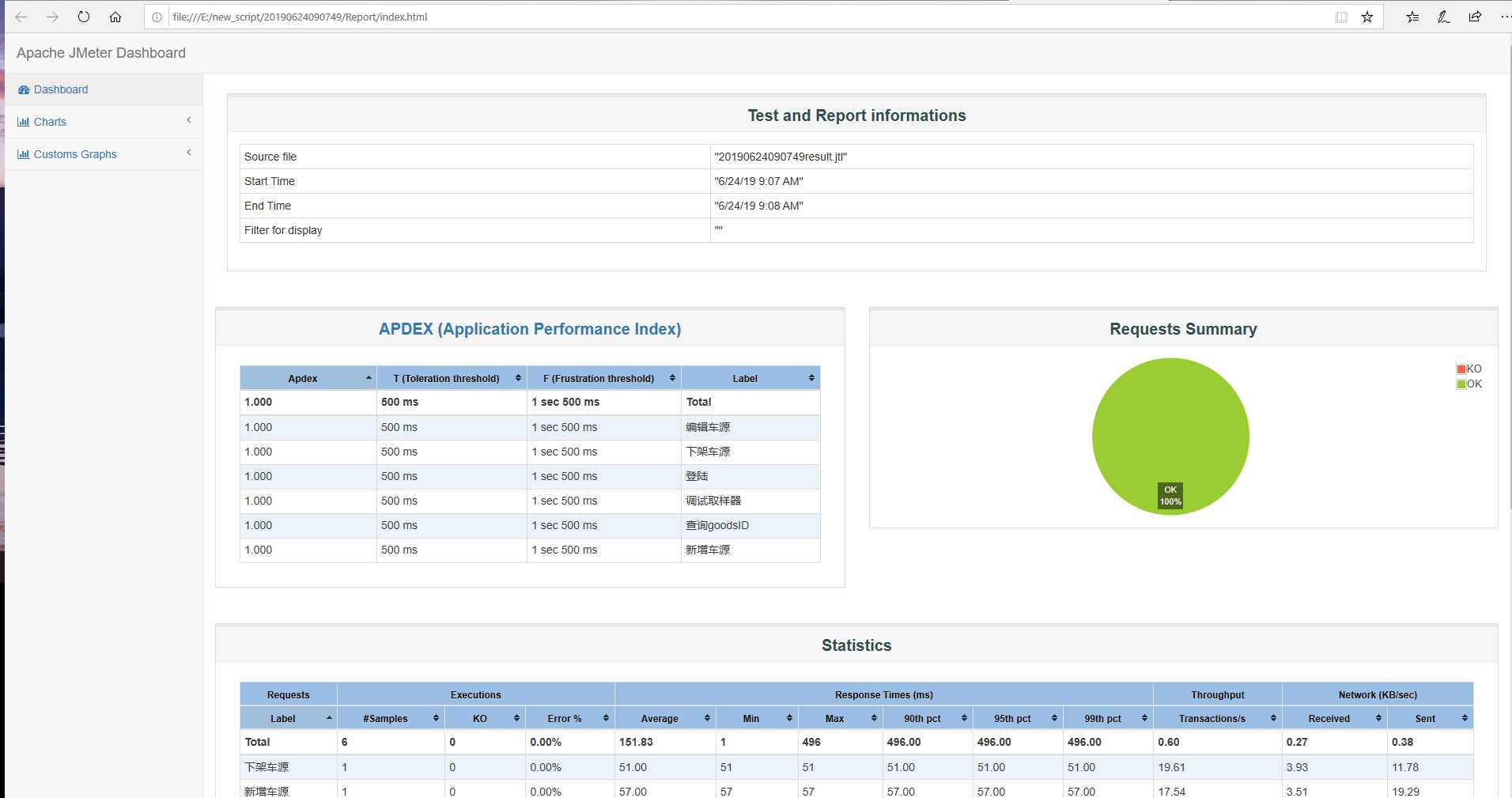1512x798 pixels.
Task: Select the 编辑车源 label in APDEX table
Action: [x=708, y=427]
